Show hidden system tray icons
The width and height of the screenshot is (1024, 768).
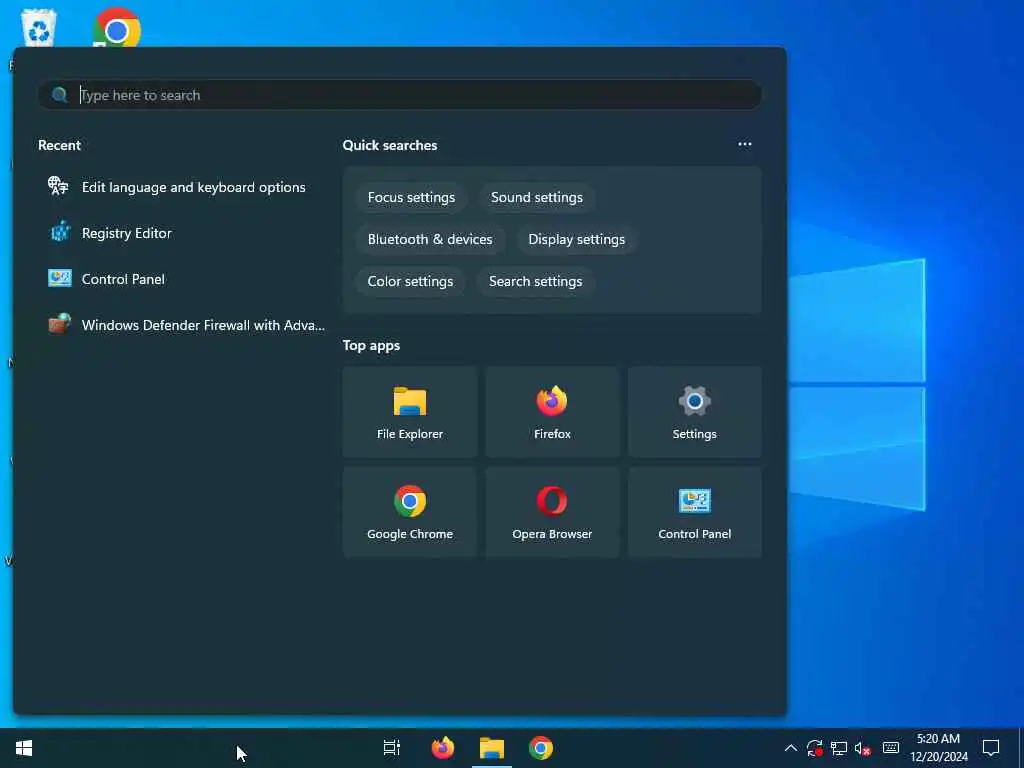pos(790,748)
